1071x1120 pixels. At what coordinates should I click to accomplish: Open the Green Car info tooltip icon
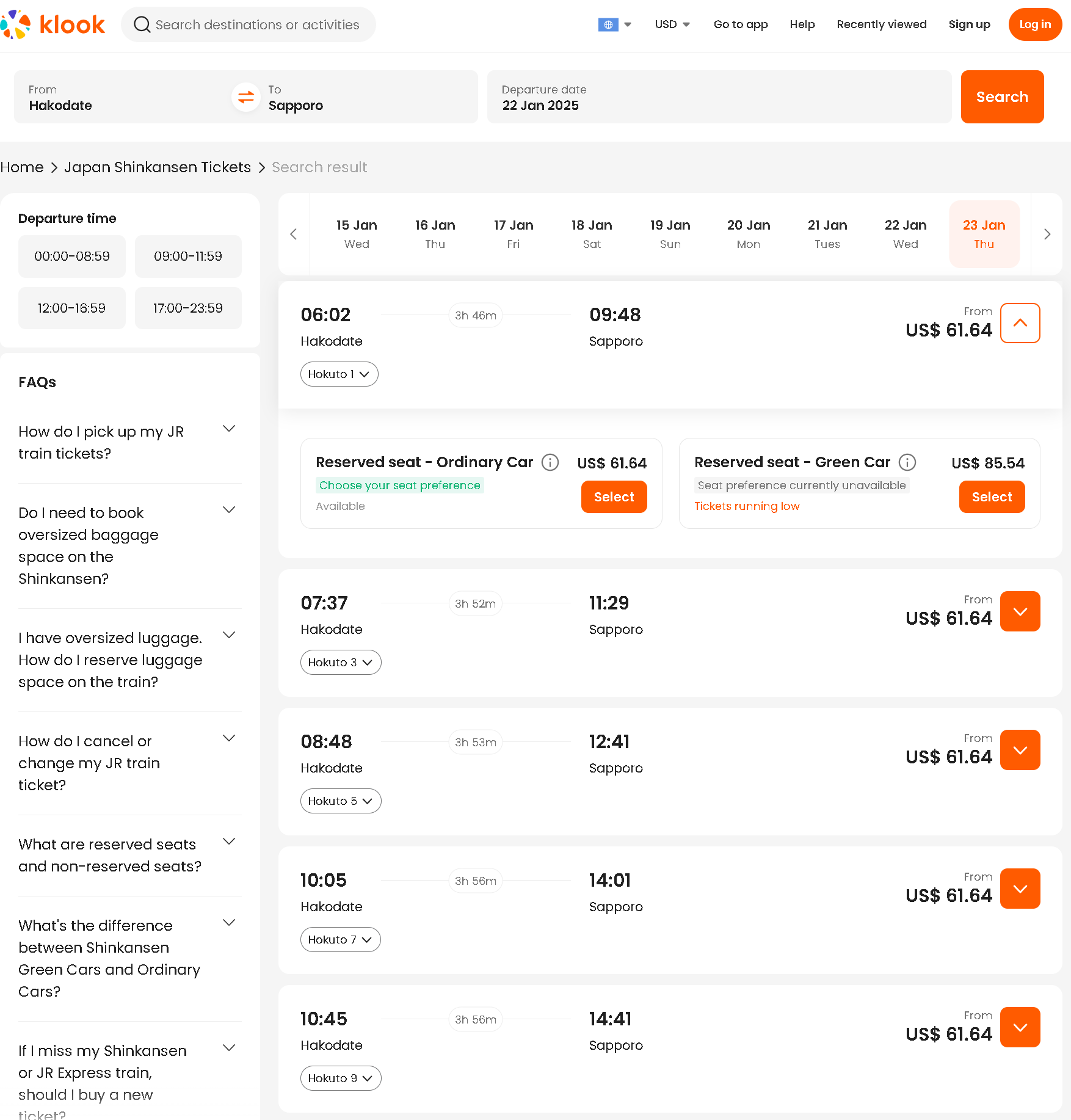908,462
